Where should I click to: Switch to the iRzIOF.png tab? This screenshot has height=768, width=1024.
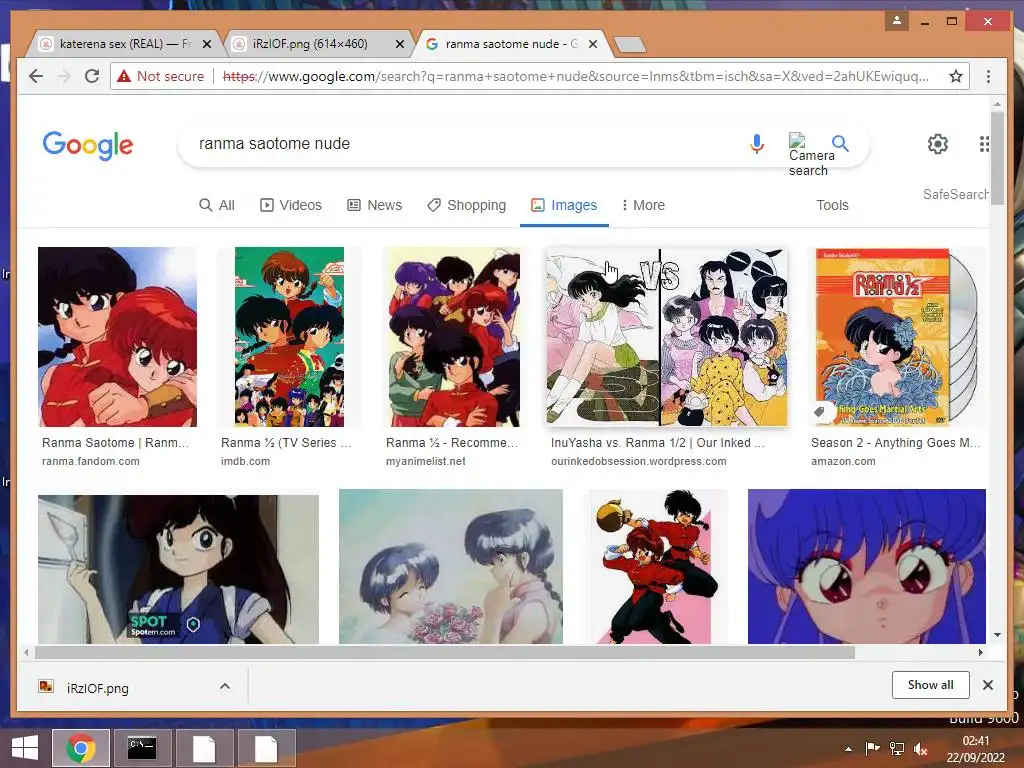[317, 44]
